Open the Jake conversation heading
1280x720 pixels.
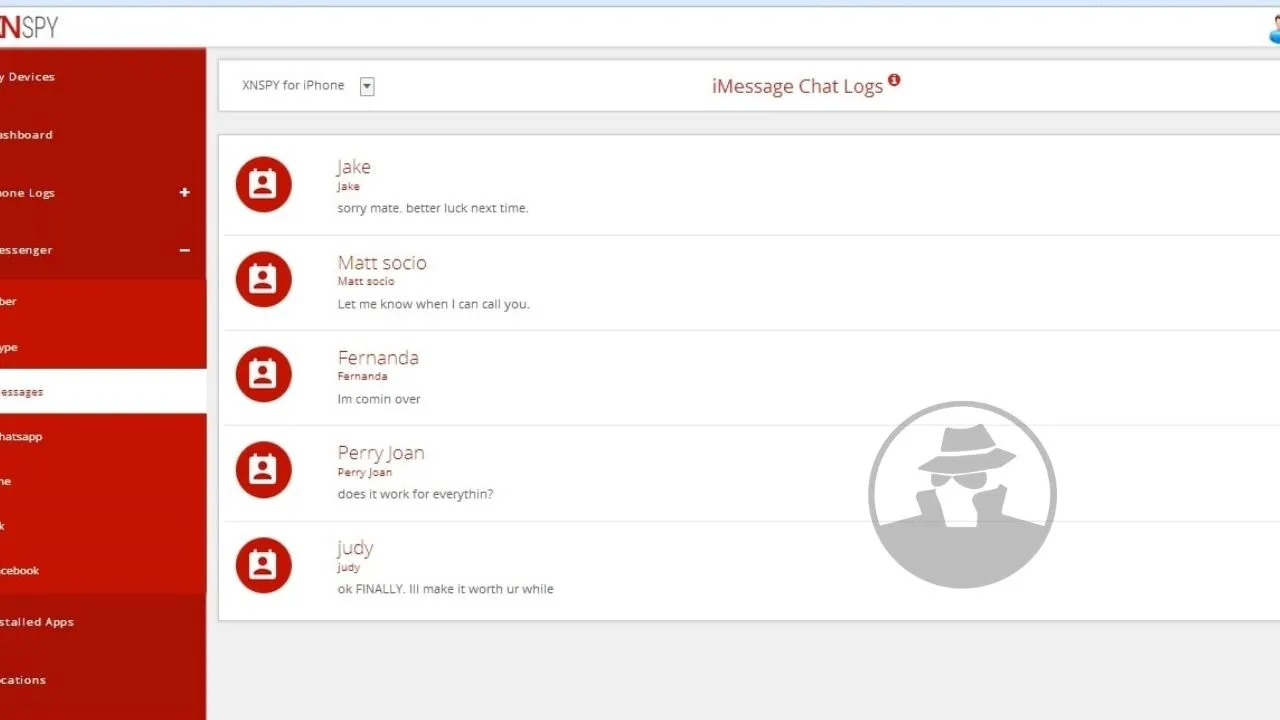[354, 167]
